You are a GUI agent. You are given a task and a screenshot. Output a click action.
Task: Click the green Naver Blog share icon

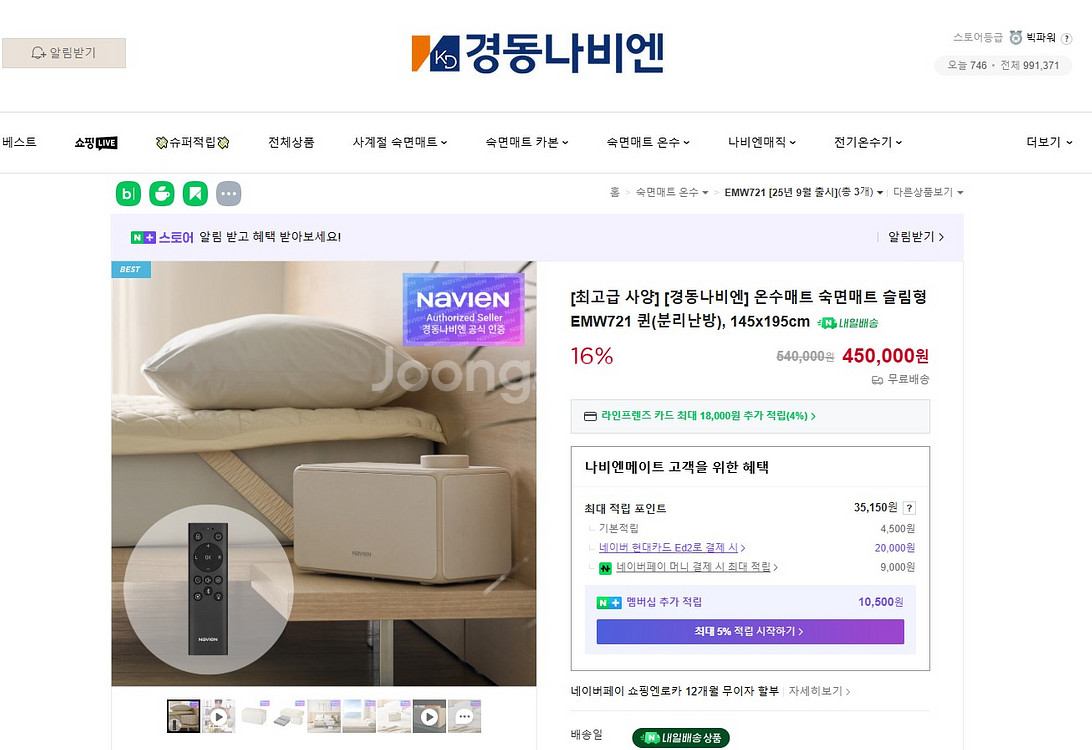[x=128, y=194]
